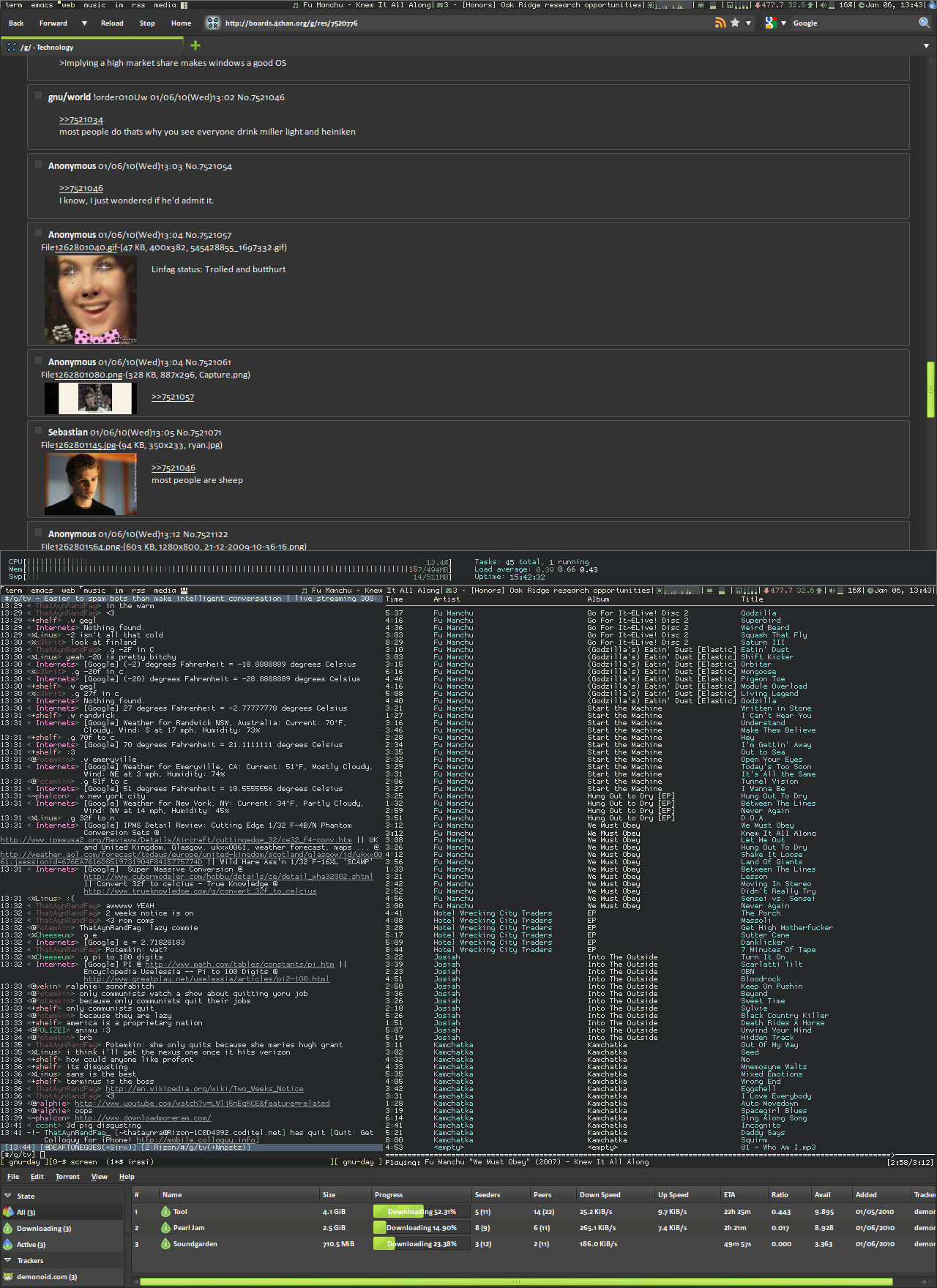Collapse the Trackers section in torrent sidebar
The image size is (937, 1288).
click(x=8, y=1260)
